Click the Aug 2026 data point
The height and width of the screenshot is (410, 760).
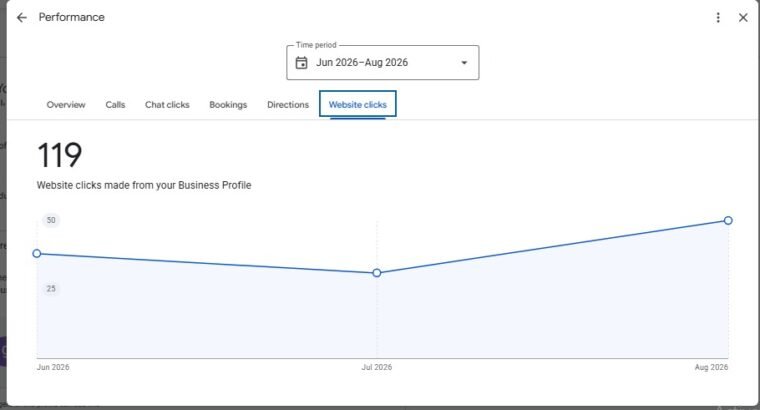tap(728, 221)
